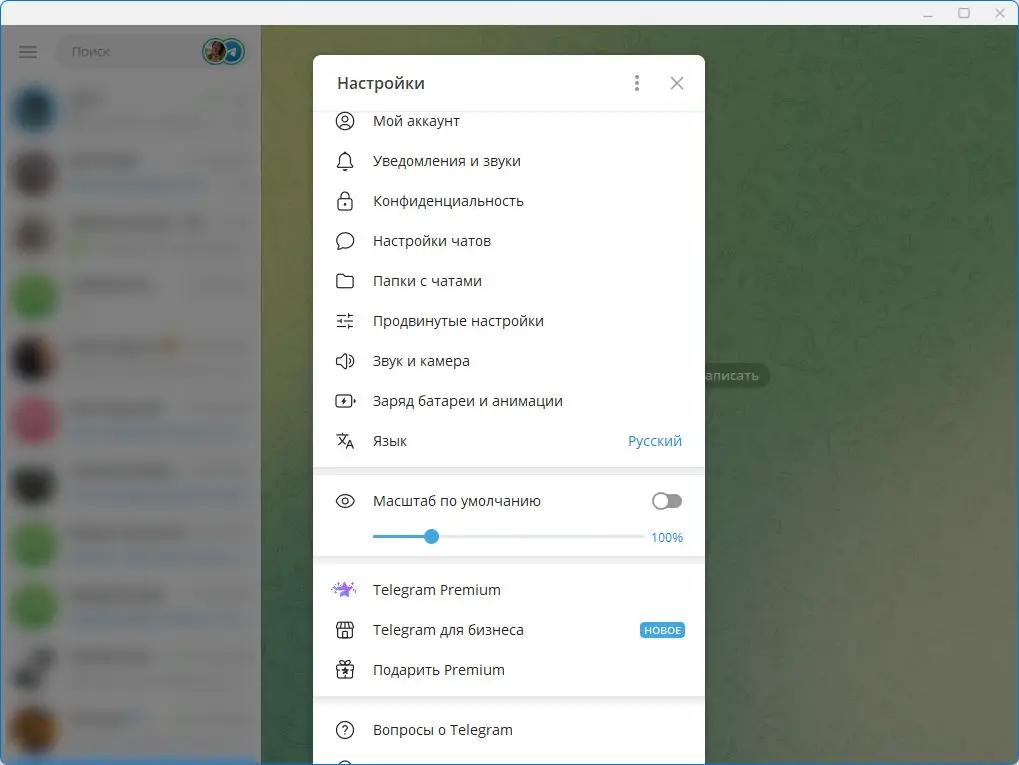Open Telegram для бизнеса
1019x765 pixels.
(509, 630)
